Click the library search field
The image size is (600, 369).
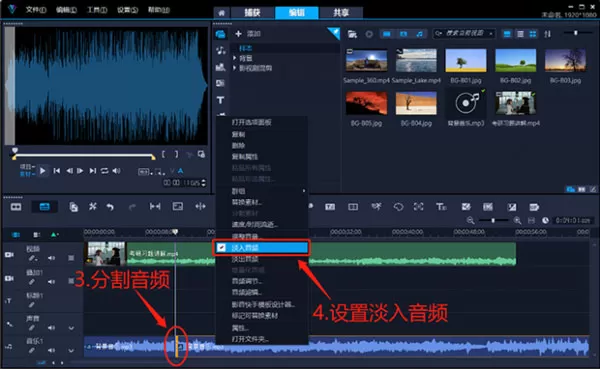[464, 34]
